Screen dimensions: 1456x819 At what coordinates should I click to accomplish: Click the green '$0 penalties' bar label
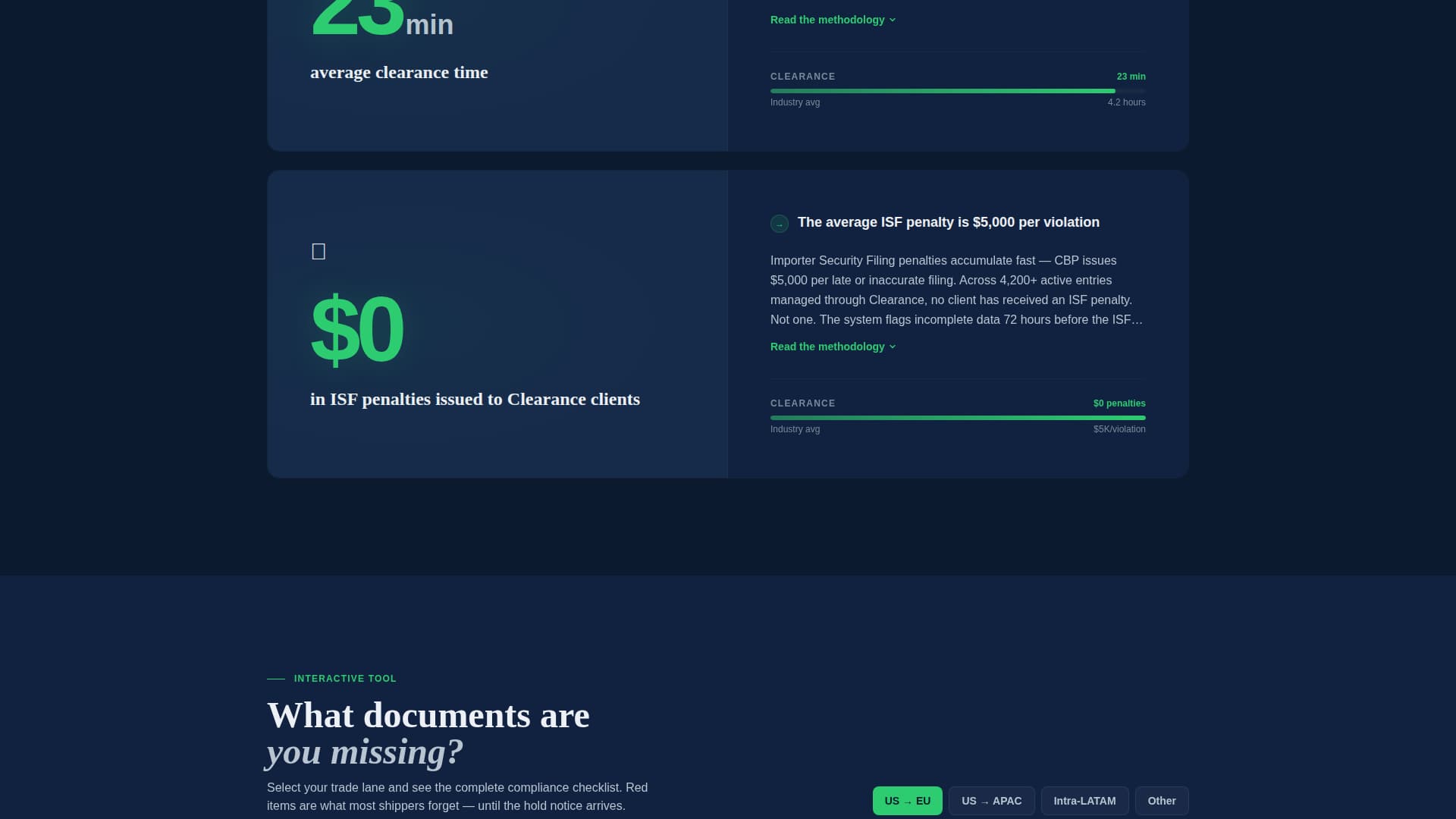(1119, 403)
